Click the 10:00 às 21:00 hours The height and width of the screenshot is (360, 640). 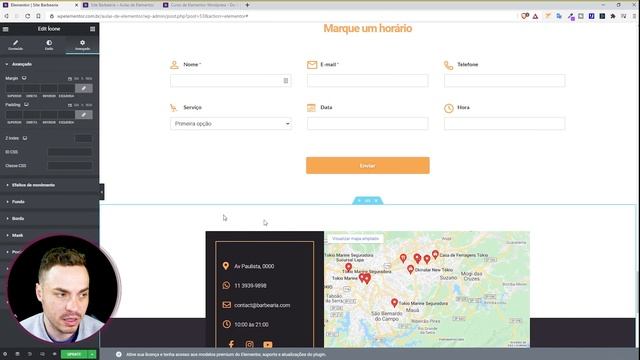point(251,324)
